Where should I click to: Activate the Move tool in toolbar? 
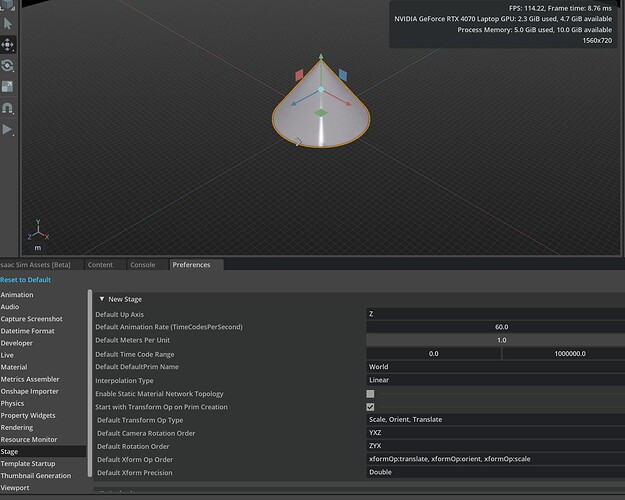[x=8, y=45]
